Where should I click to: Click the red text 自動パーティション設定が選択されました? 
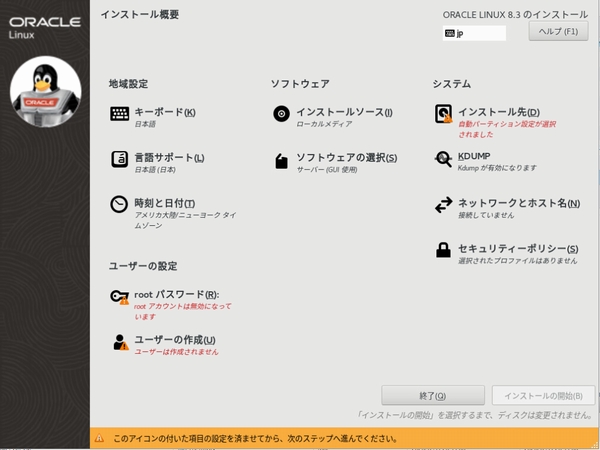coord(507,129)
